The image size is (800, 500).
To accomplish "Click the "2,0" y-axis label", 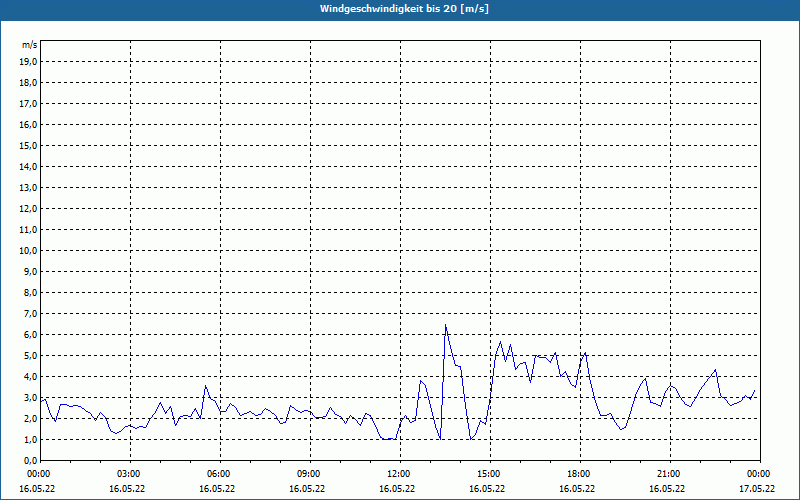I will click(x=30, y=418).
